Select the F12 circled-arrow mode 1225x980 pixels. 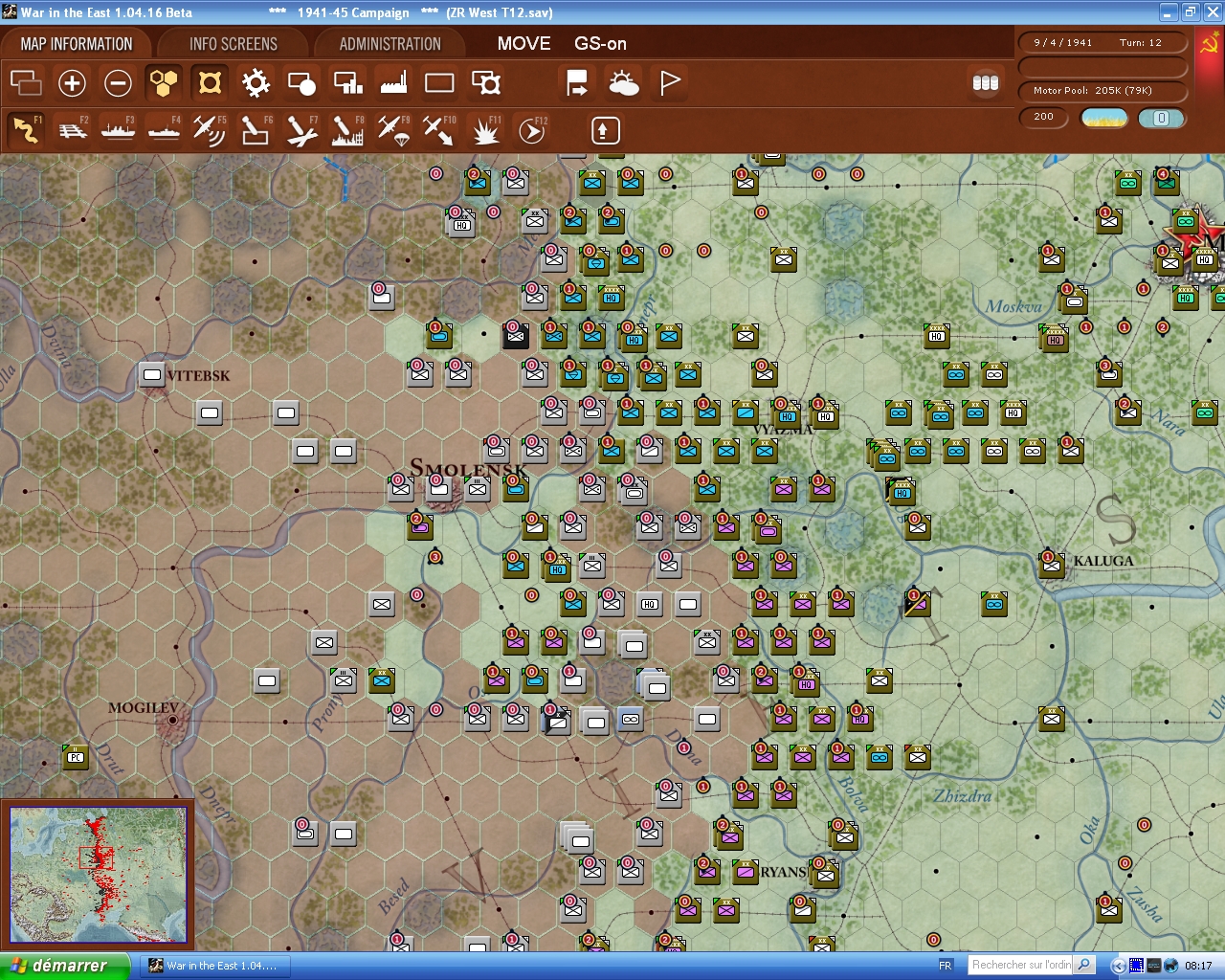532,130
